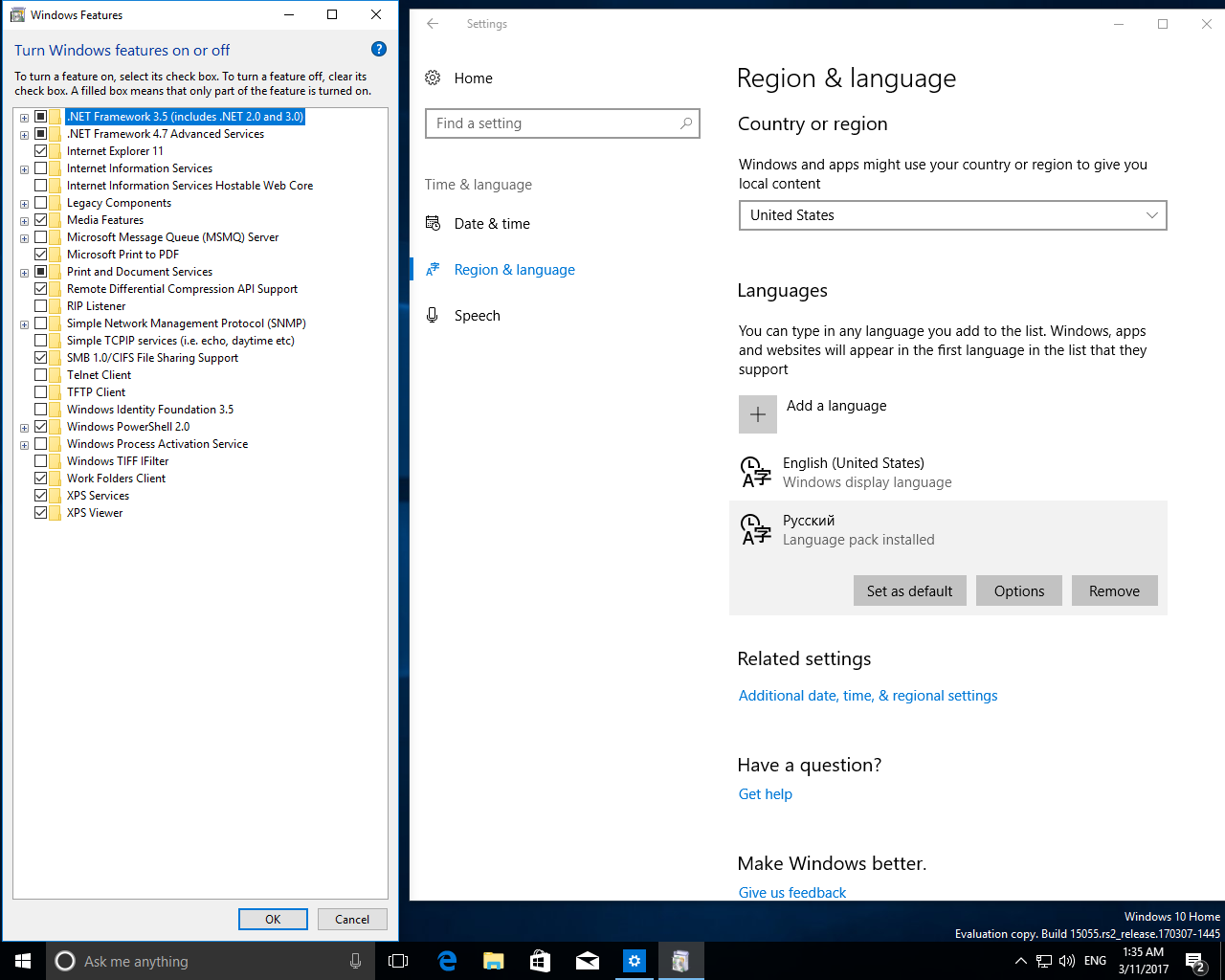Go back with the Settings back arrow
The width and height of the screenshot is (1225, 980).
pyautogui.click(x=433, y=24)
